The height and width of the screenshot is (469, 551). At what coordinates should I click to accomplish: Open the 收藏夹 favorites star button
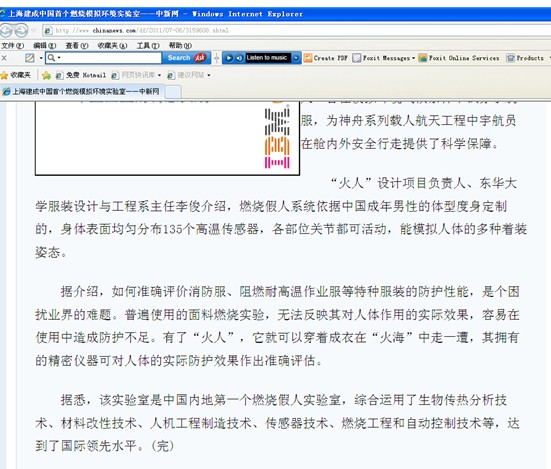click(16, 75)
